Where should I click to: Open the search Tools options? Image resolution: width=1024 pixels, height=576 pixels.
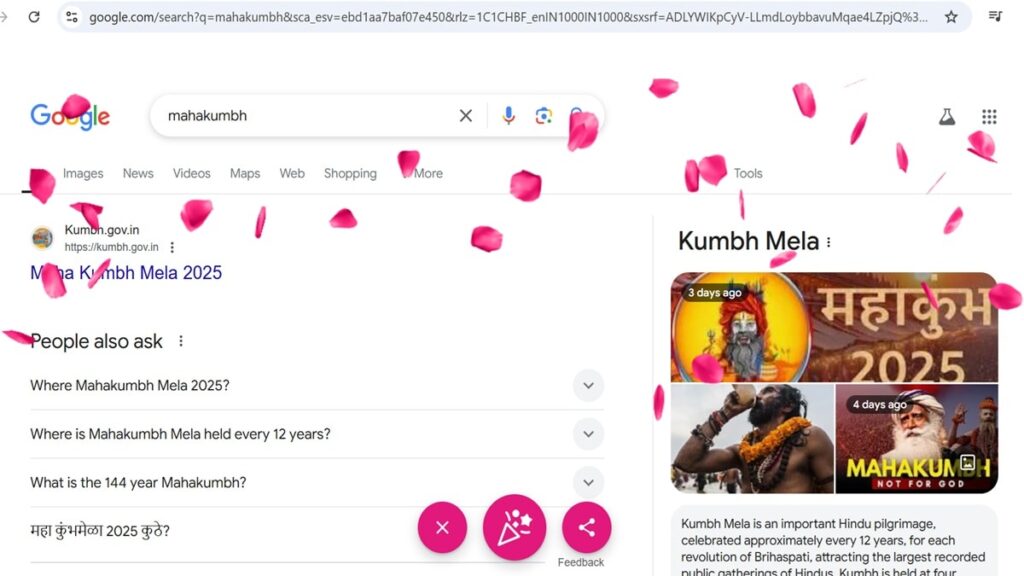click(x=748, y=173)
